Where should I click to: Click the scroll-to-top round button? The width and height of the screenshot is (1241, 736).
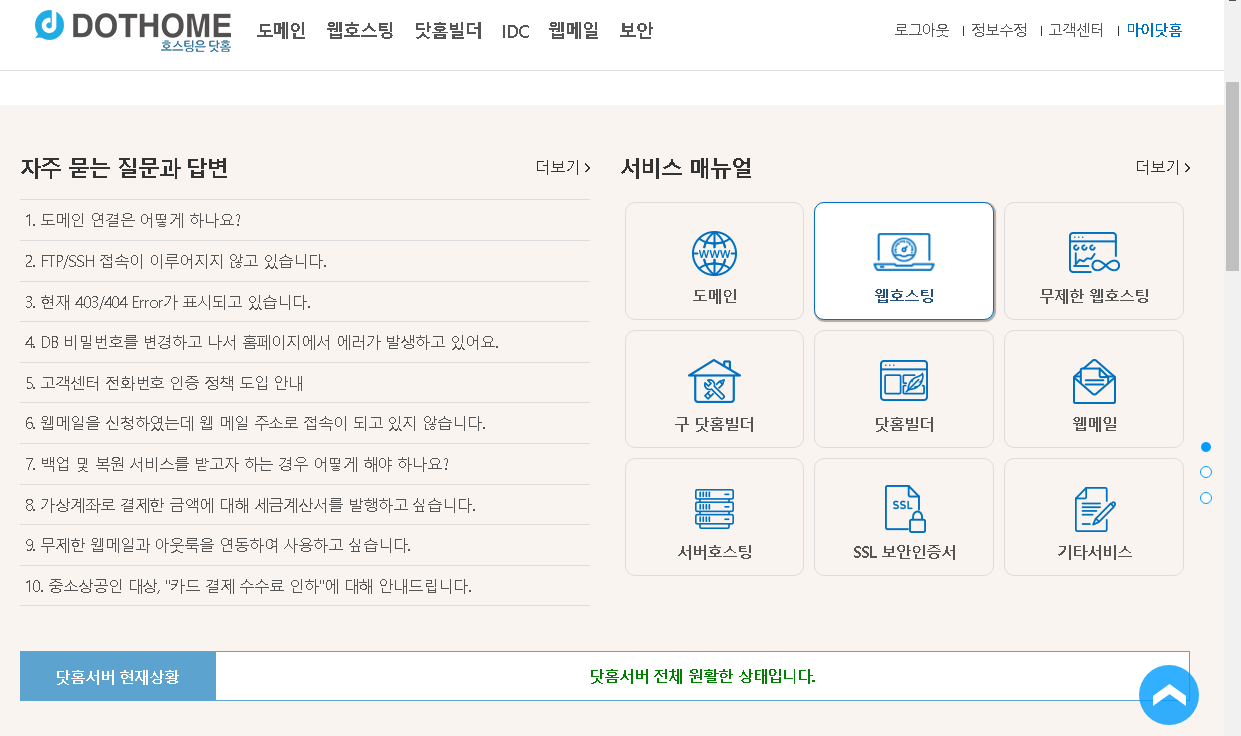click(x=1168, y=695)
